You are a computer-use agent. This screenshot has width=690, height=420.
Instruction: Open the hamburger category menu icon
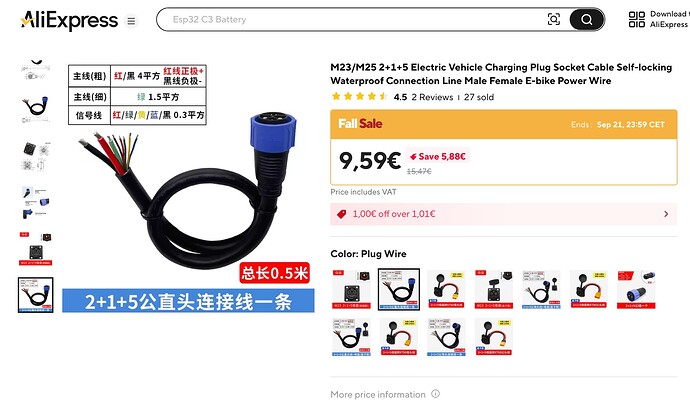[x=131, y=21]
